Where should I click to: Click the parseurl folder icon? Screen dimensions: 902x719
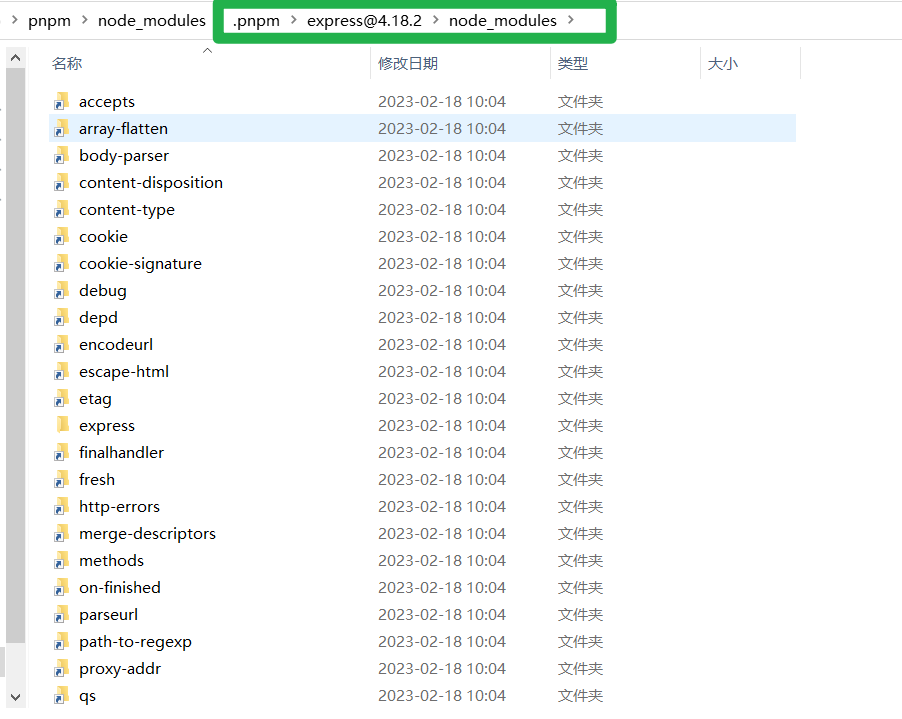(x=62, y=615)
